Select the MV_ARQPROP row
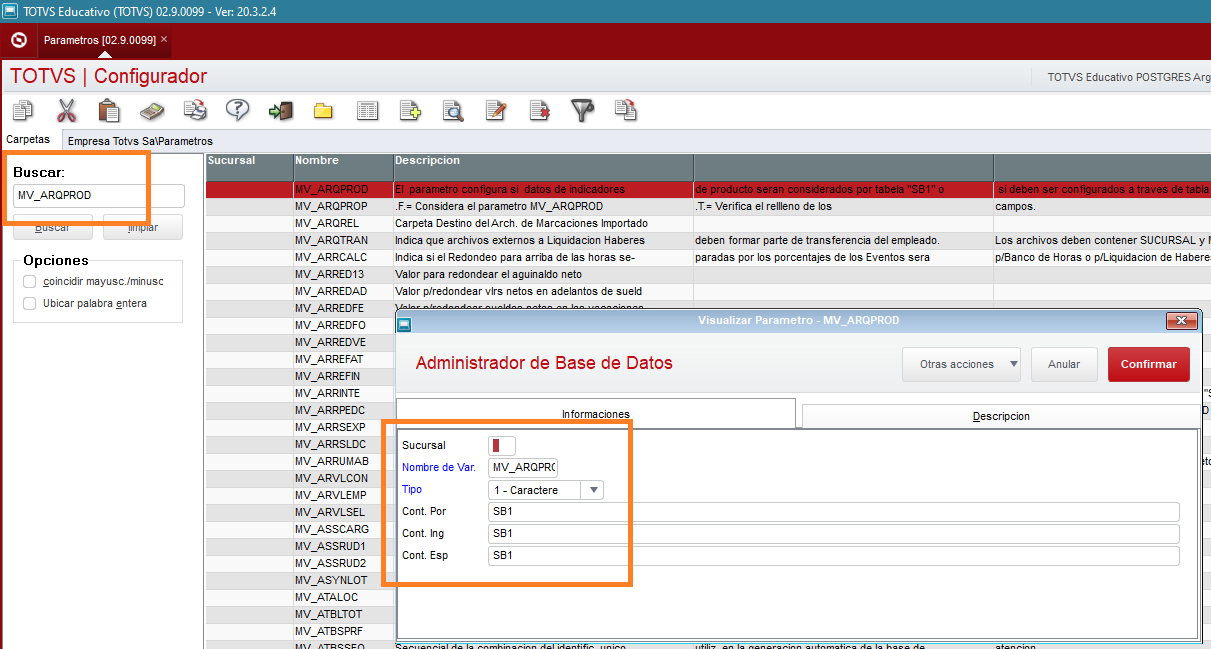 tap(708, 206)
